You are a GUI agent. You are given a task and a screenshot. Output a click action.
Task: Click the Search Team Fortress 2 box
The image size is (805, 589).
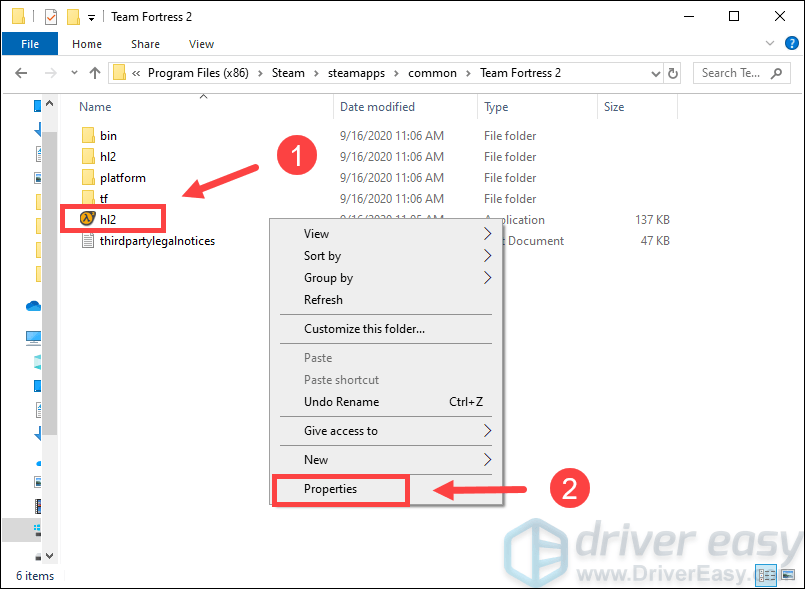pyautogui.click(x=741, y=73)
